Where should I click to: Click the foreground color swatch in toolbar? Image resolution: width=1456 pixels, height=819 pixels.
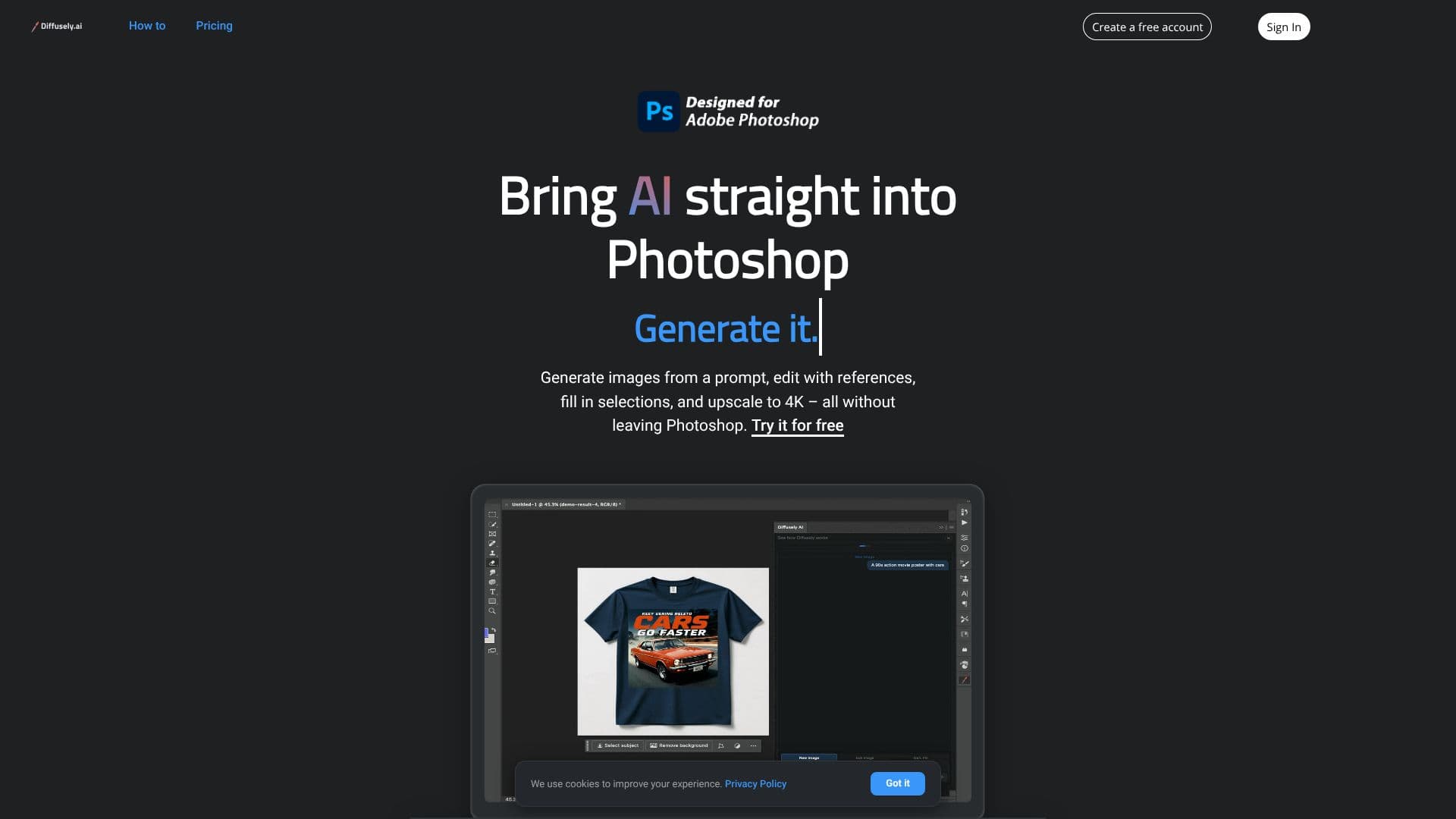click(487, 632)
